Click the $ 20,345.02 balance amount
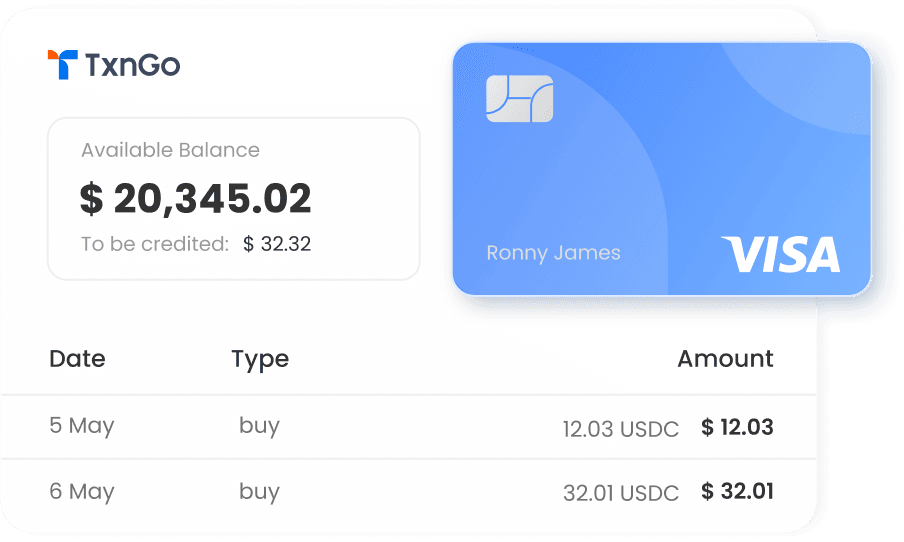This screenshot has height=542, width=904. click(195, 199)
